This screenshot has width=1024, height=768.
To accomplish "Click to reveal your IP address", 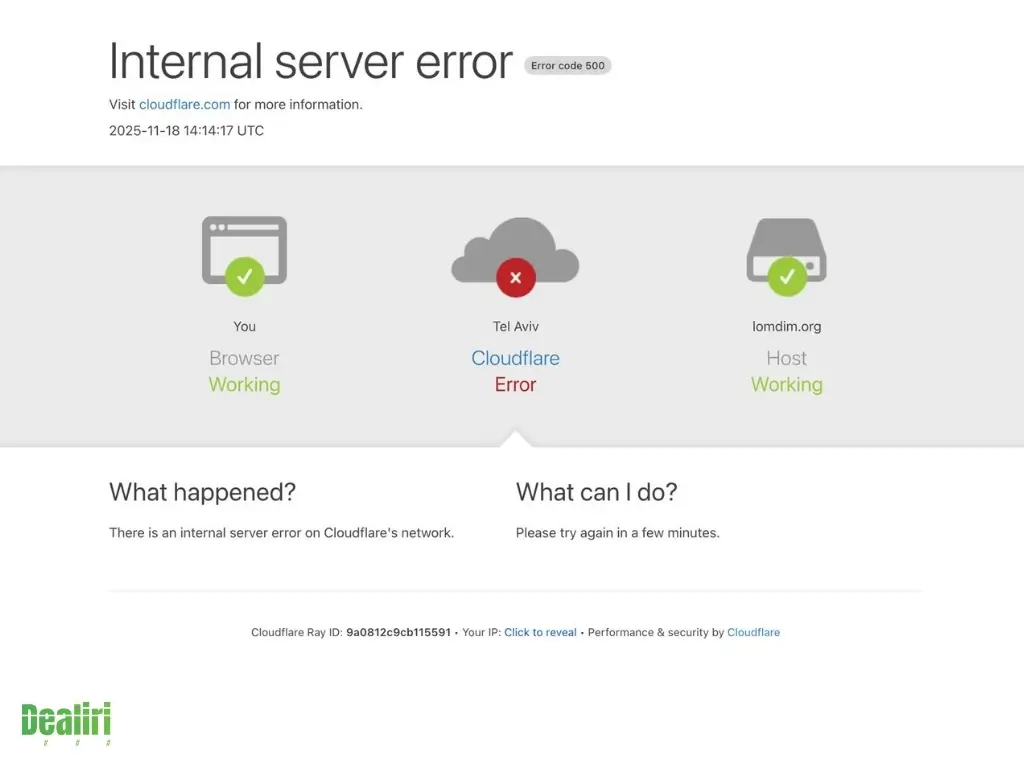I will [x=540, y=632].
